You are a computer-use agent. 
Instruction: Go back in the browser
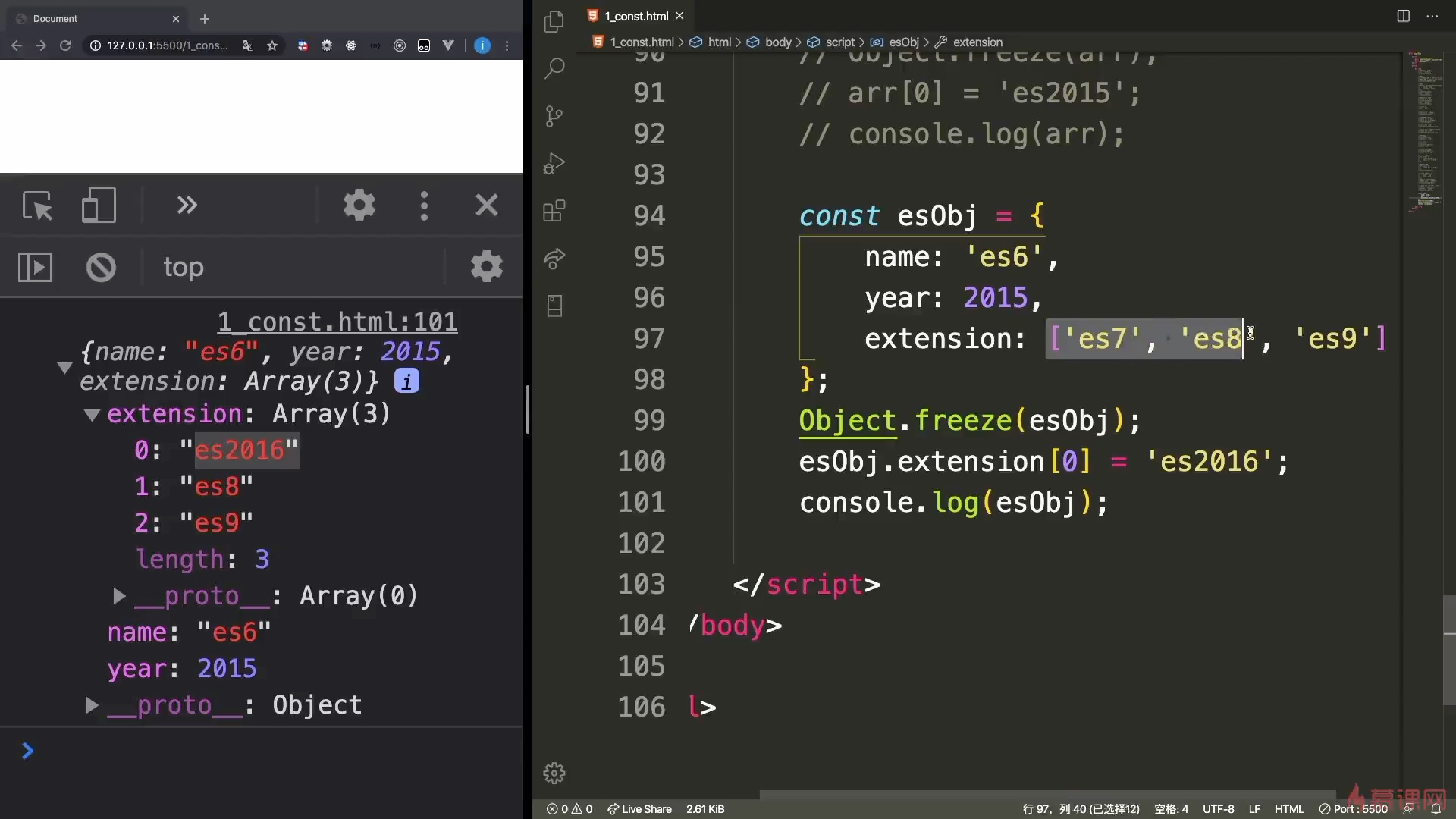pyautogui.click(x=17, y=45)
